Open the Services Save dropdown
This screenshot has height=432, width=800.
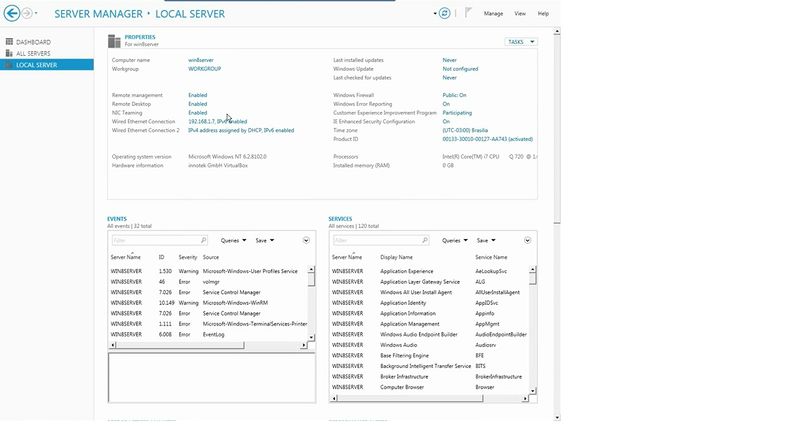(x=486, y=240)
